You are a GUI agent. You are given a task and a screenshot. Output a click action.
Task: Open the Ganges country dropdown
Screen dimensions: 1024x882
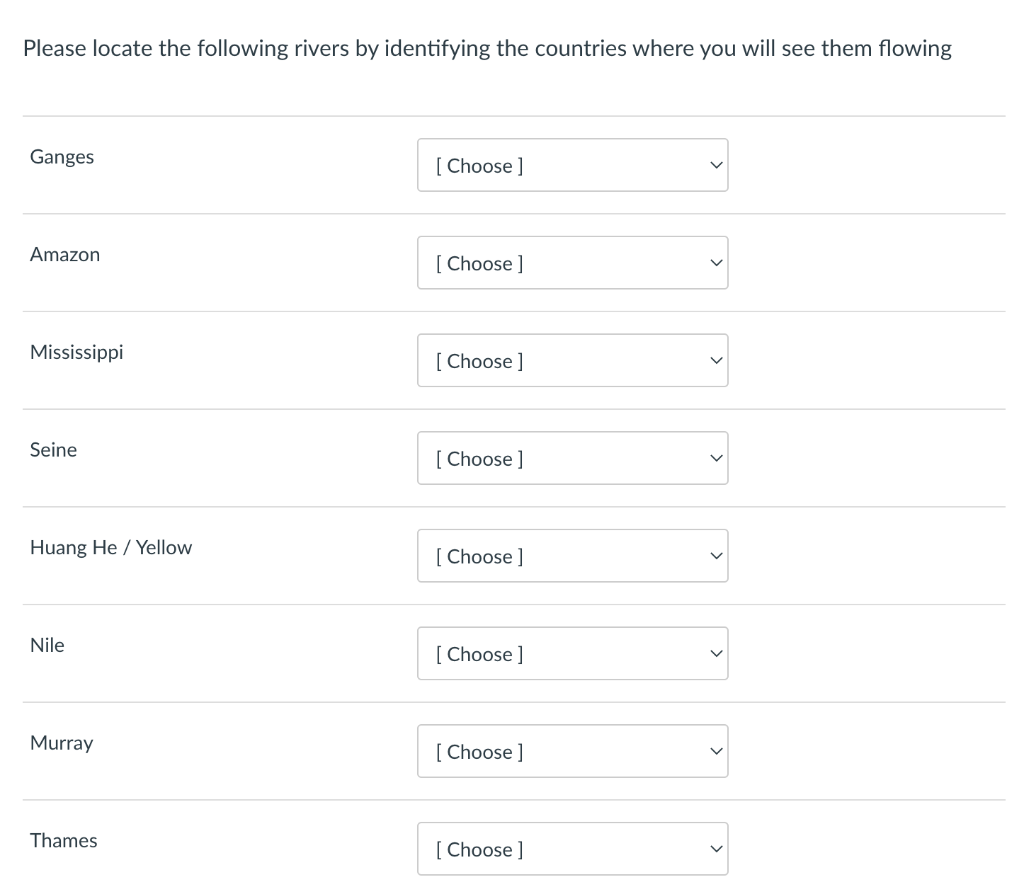pyautogui.click(x=572, y=165)
